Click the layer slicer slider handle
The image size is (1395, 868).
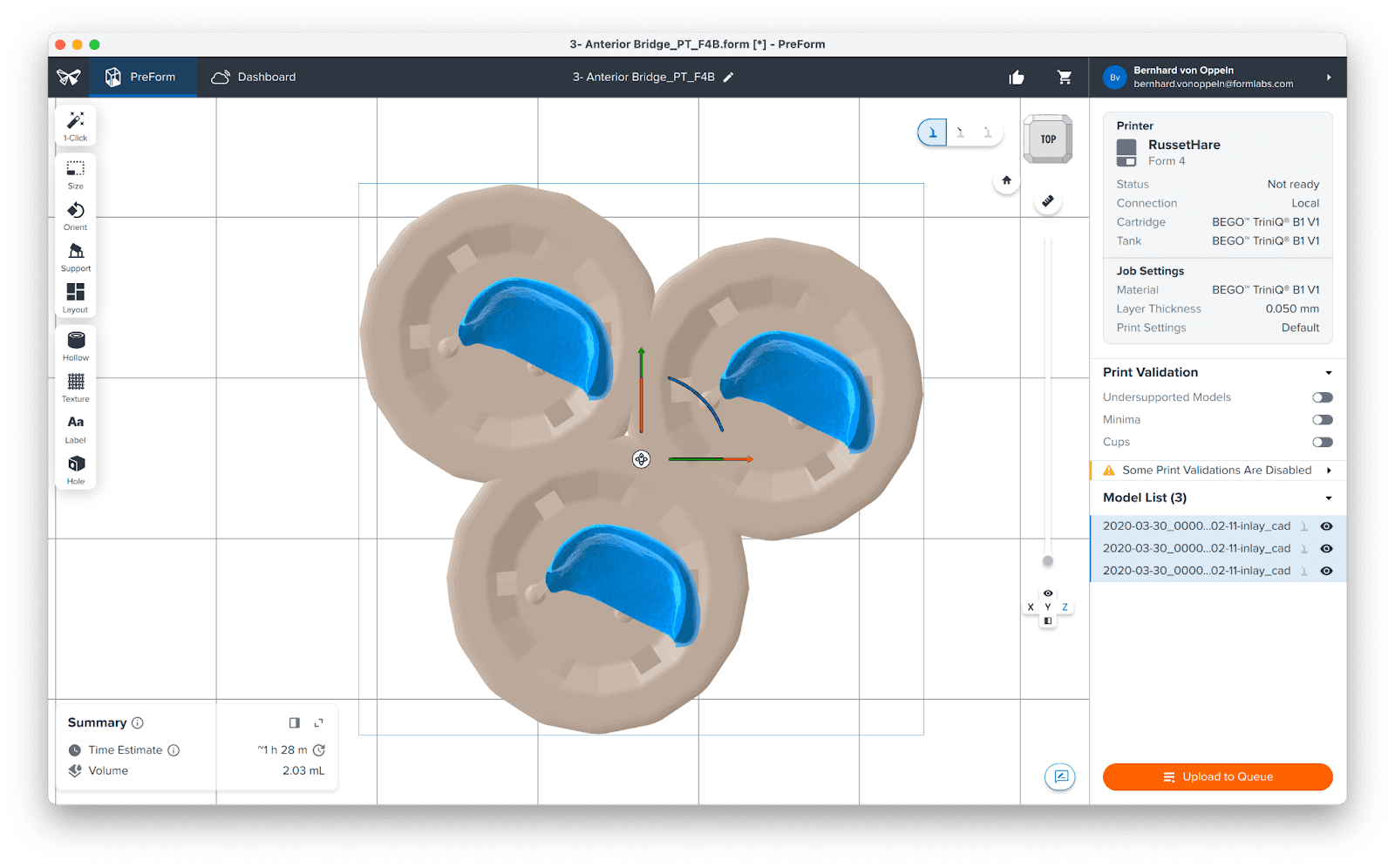[1048, 561]
